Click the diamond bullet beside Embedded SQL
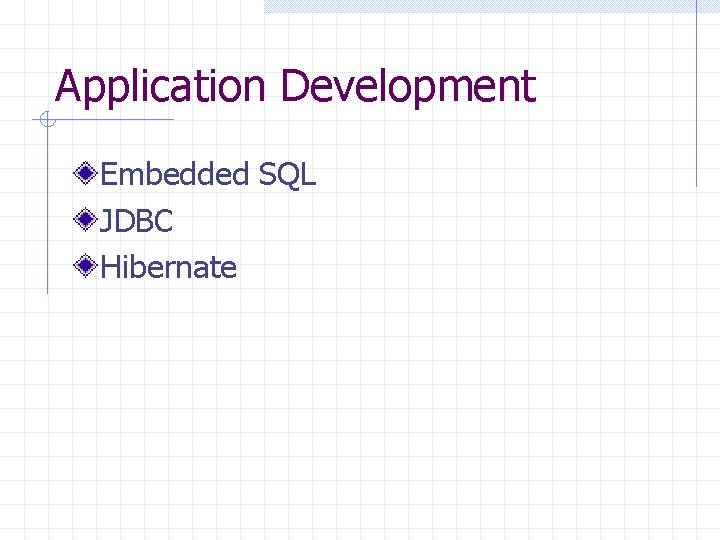This screenshot has width=720, height=540. pyautogui.click(x=85, y=173)
